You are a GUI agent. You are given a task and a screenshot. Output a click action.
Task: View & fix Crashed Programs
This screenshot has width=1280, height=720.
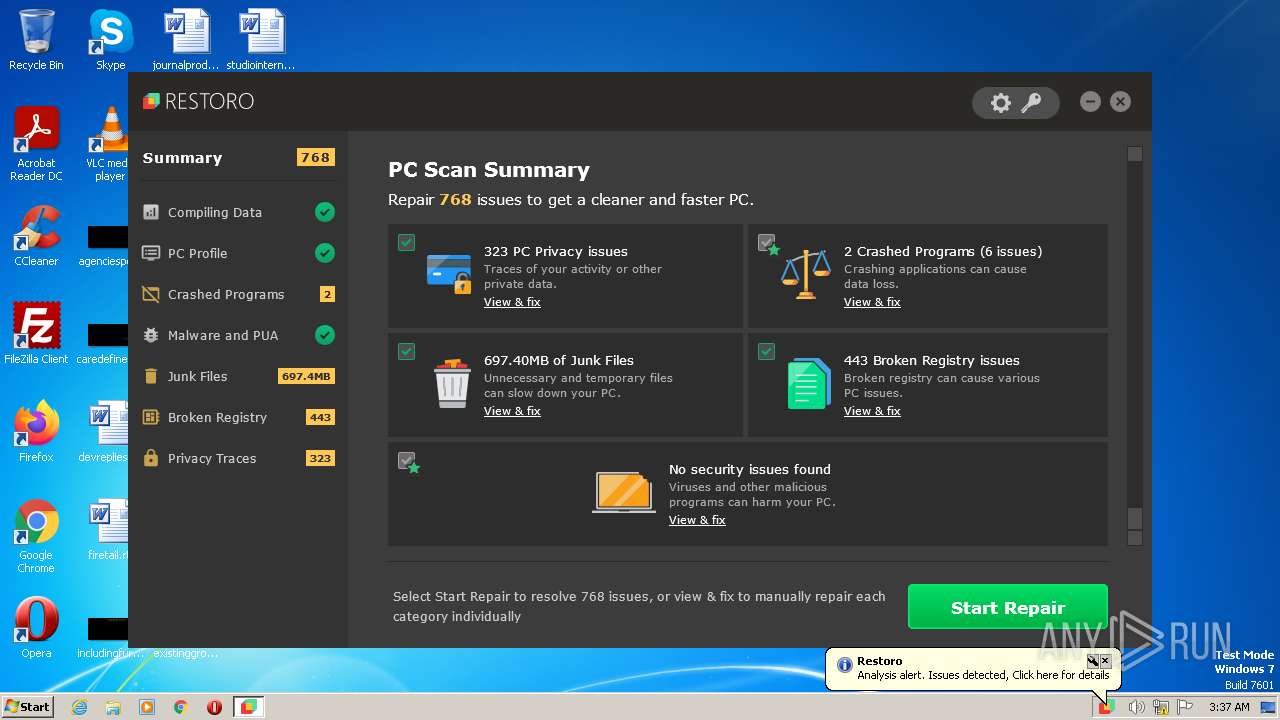coord(872,302)
